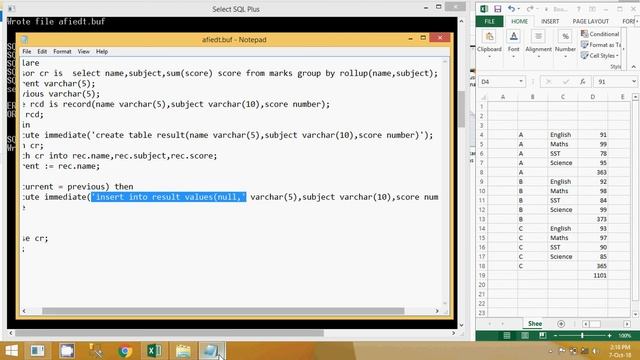
Task: Click the Excel Help question mark
Action: 579,9
